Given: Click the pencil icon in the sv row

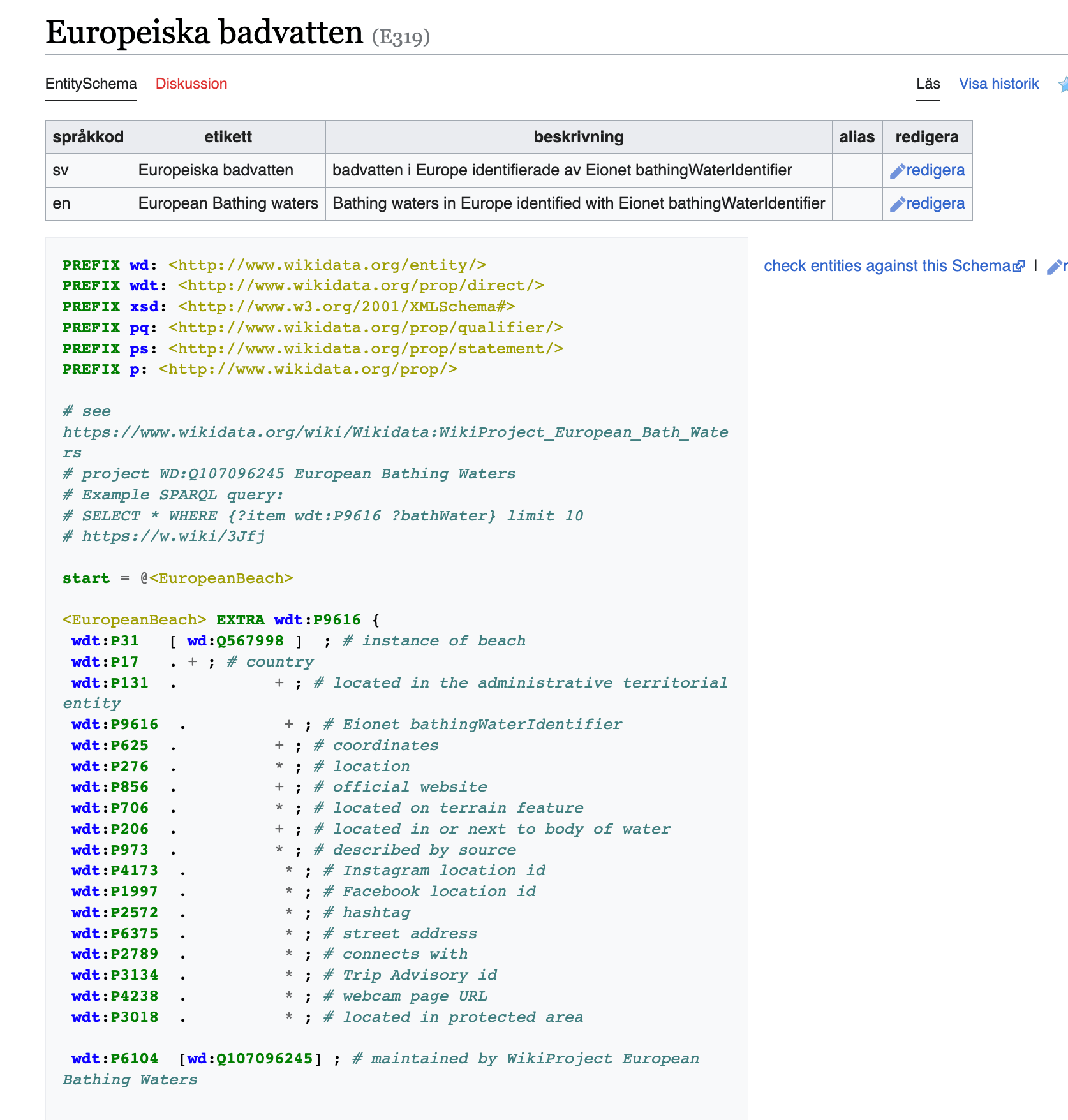Looking at the screenshot, I should [897, 172].
